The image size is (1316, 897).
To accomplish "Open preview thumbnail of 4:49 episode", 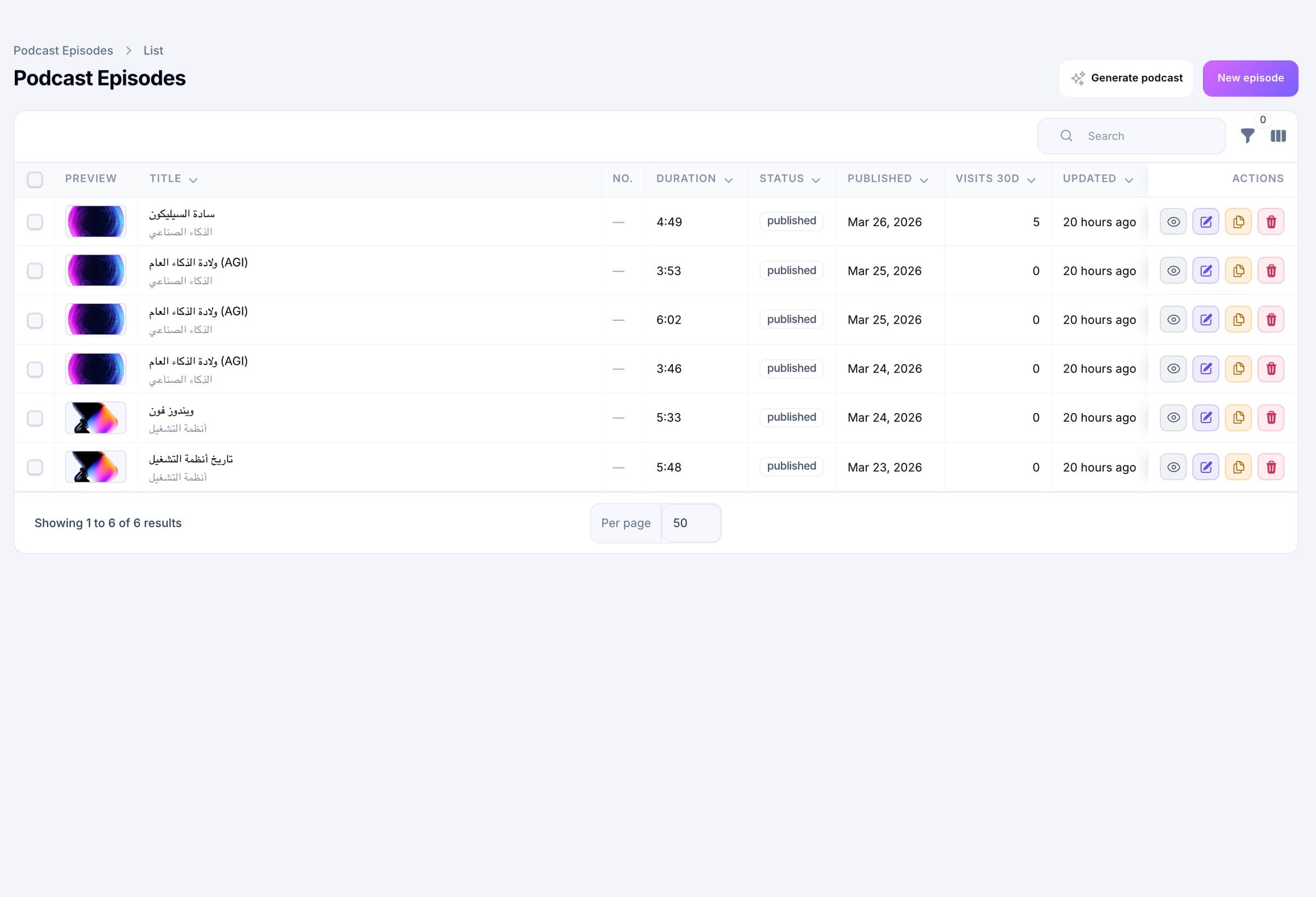I will [x=96, y=222].
